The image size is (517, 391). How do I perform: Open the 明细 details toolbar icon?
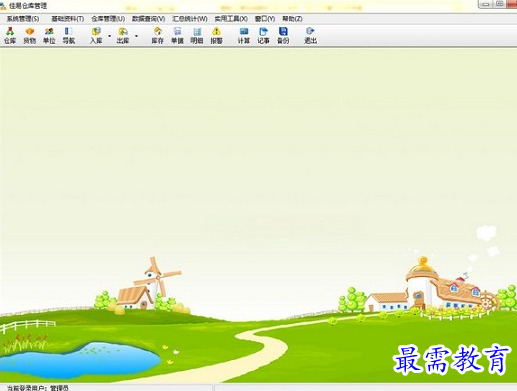[x=197, y=36]
